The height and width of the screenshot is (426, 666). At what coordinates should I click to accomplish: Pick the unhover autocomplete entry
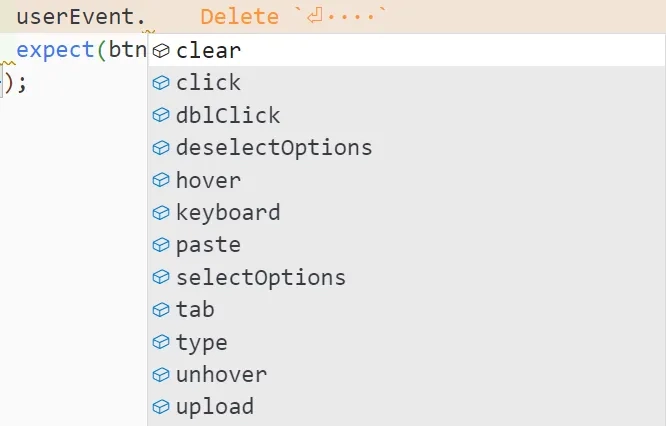[x=406, y=375]
